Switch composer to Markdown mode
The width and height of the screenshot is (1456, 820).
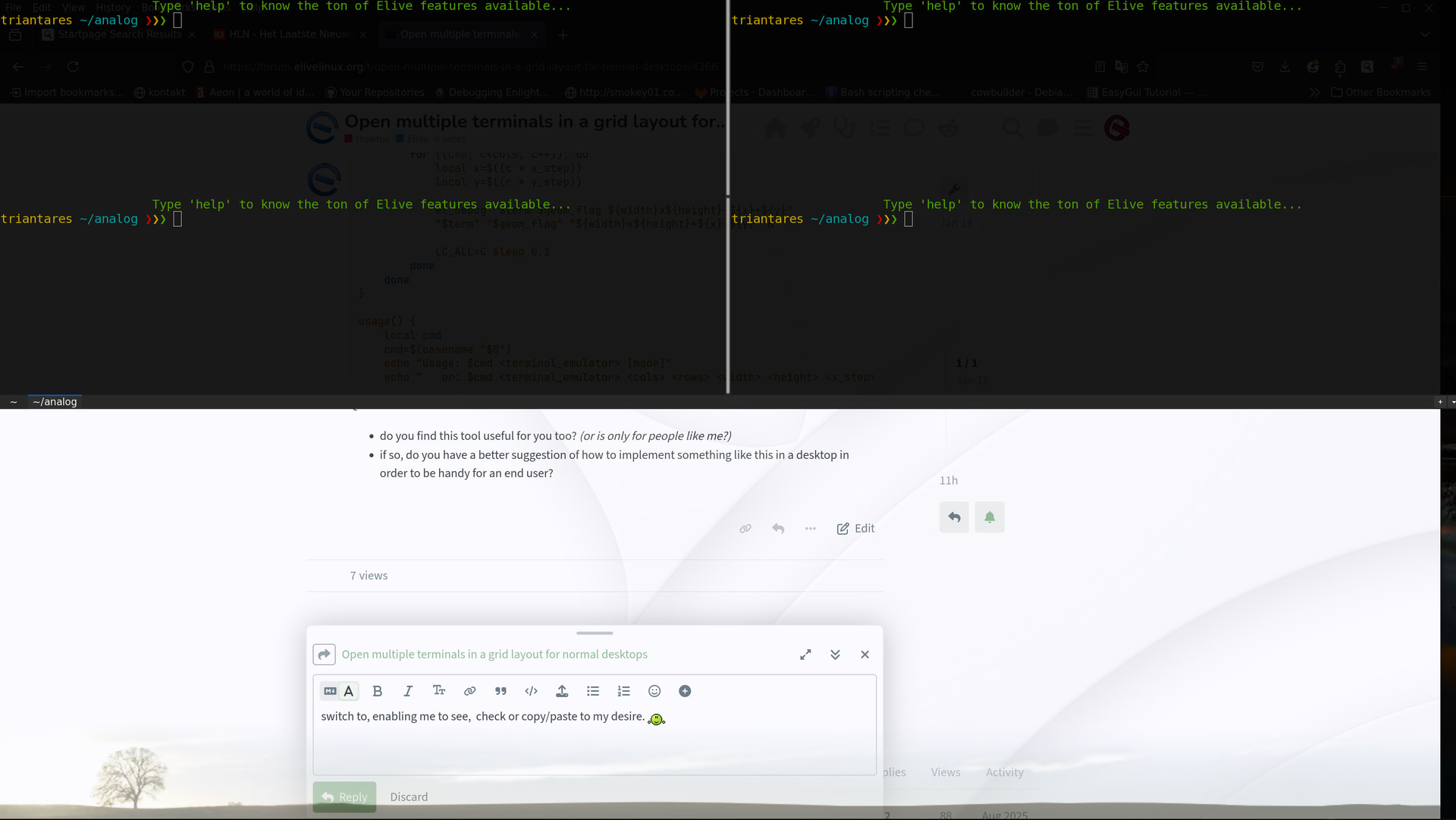(330, 691)
